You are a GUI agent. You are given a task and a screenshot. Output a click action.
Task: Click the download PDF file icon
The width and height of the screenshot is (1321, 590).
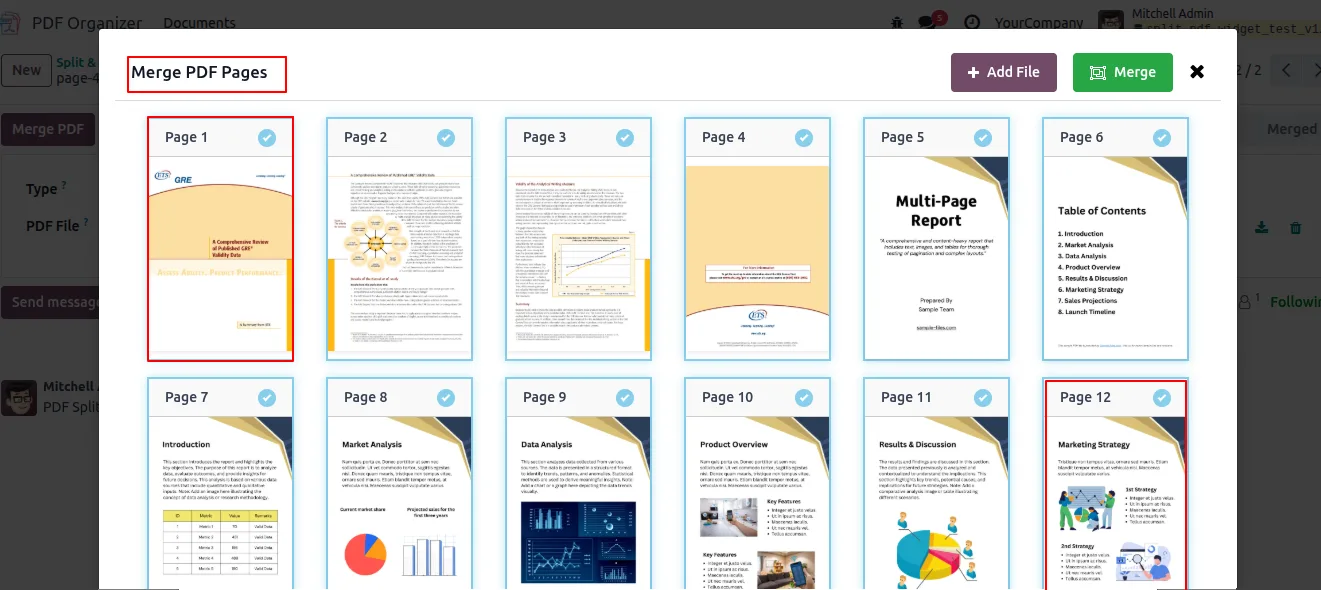coord(1262,228)
